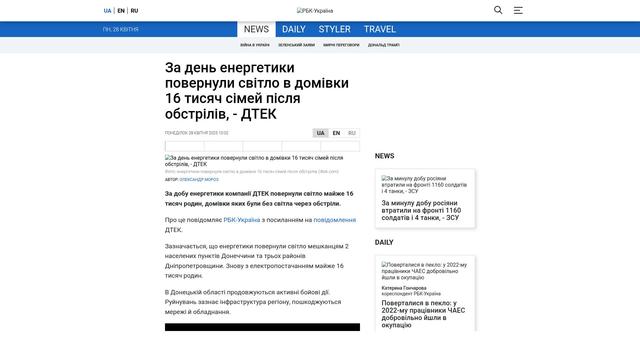Go to the STYLER section

click(334, 29)
